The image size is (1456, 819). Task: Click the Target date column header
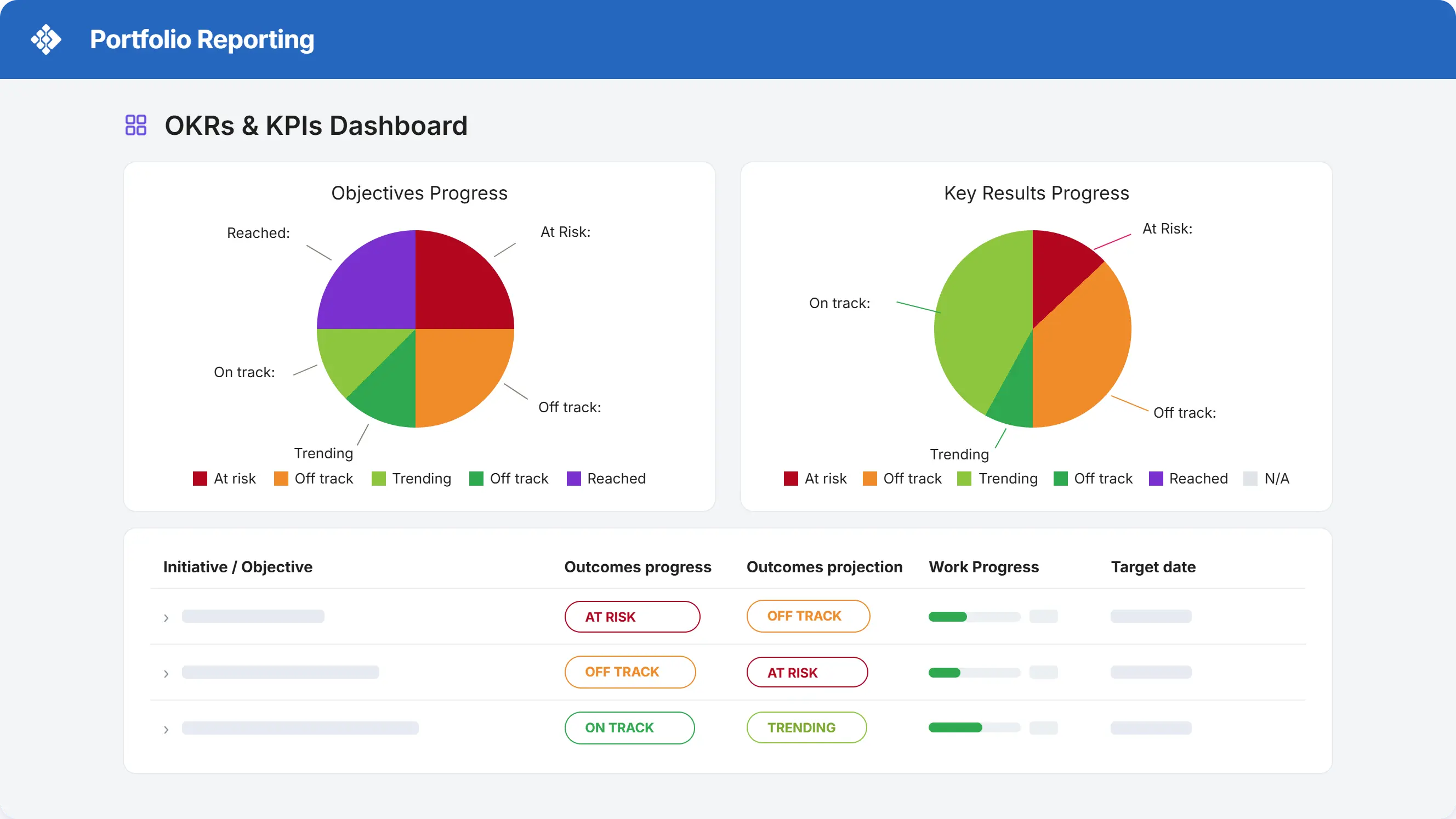1153,567
